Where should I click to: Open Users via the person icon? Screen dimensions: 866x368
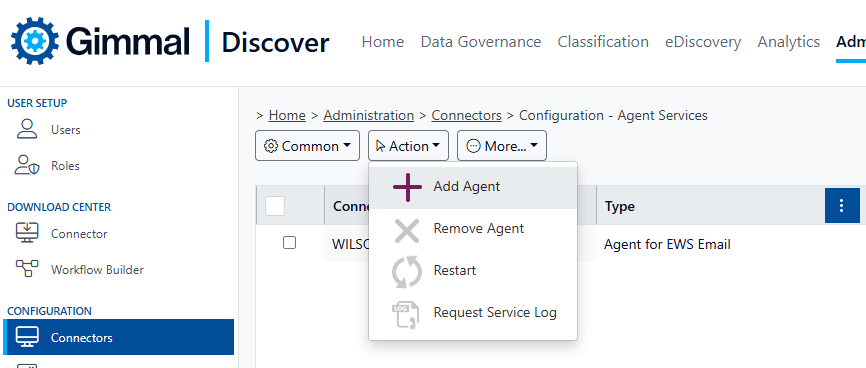27,129
